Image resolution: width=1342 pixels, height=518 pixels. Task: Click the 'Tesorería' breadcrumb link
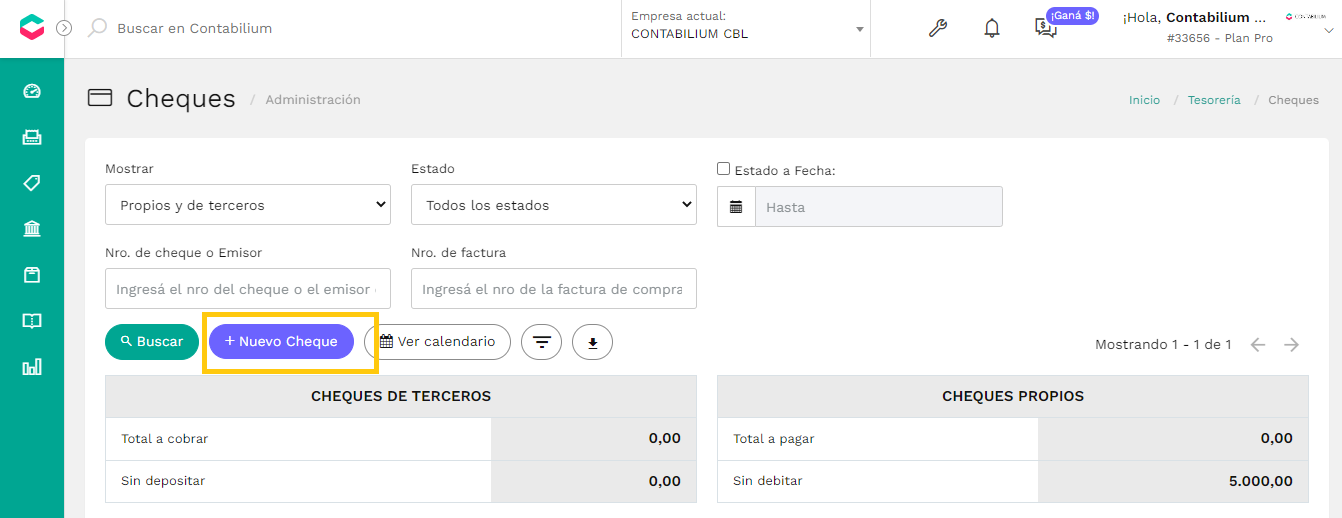point(1214,100)
